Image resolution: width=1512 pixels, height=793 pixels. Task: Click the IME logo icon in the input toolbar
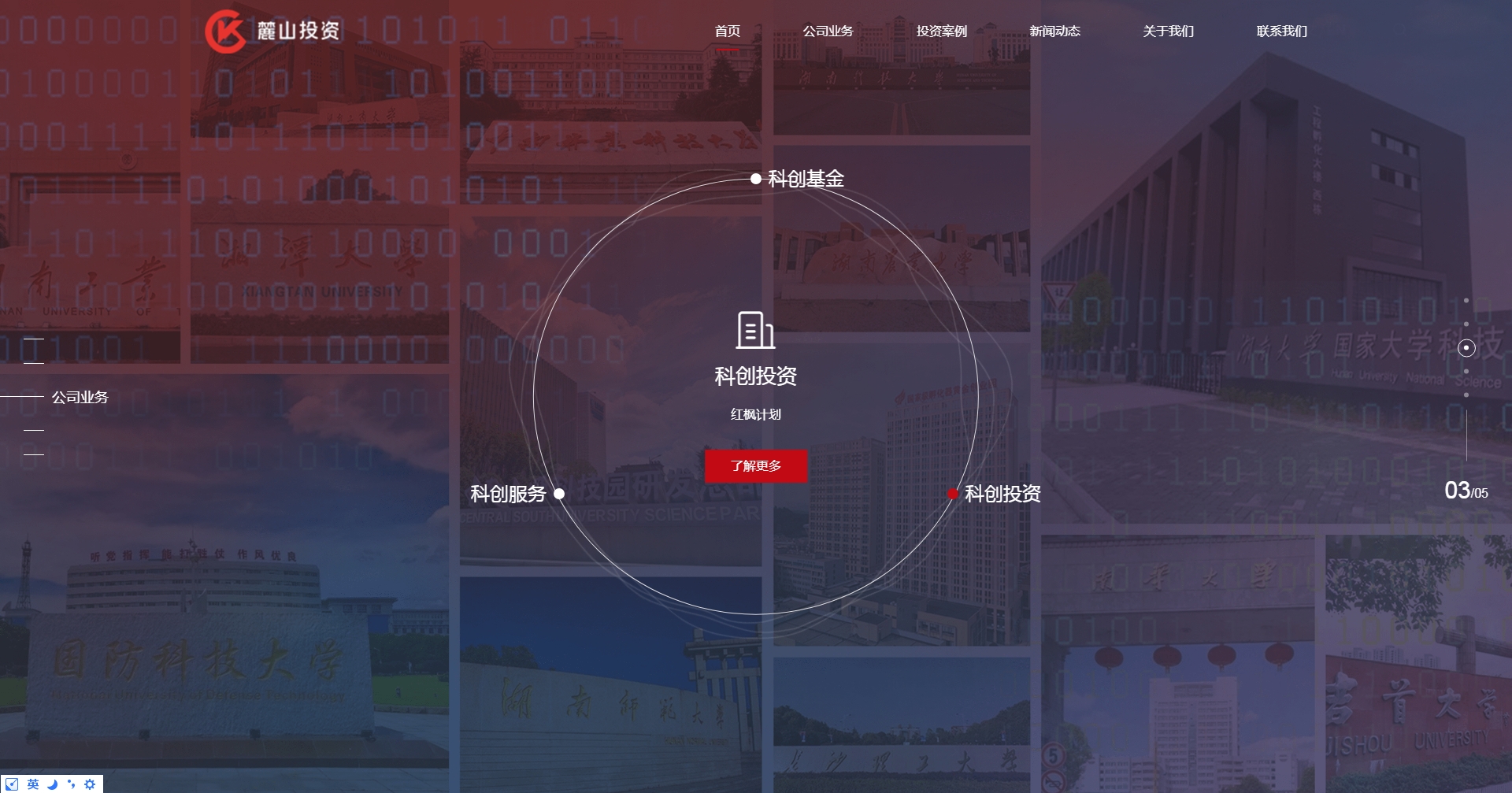click(13, 784)
